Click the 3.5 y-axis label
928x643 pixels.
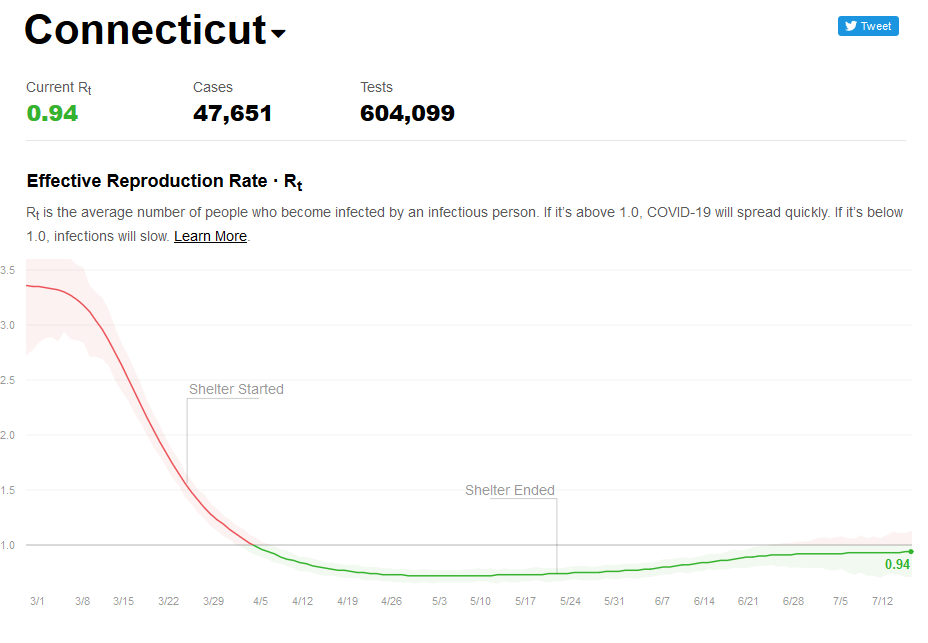point(8,270)
